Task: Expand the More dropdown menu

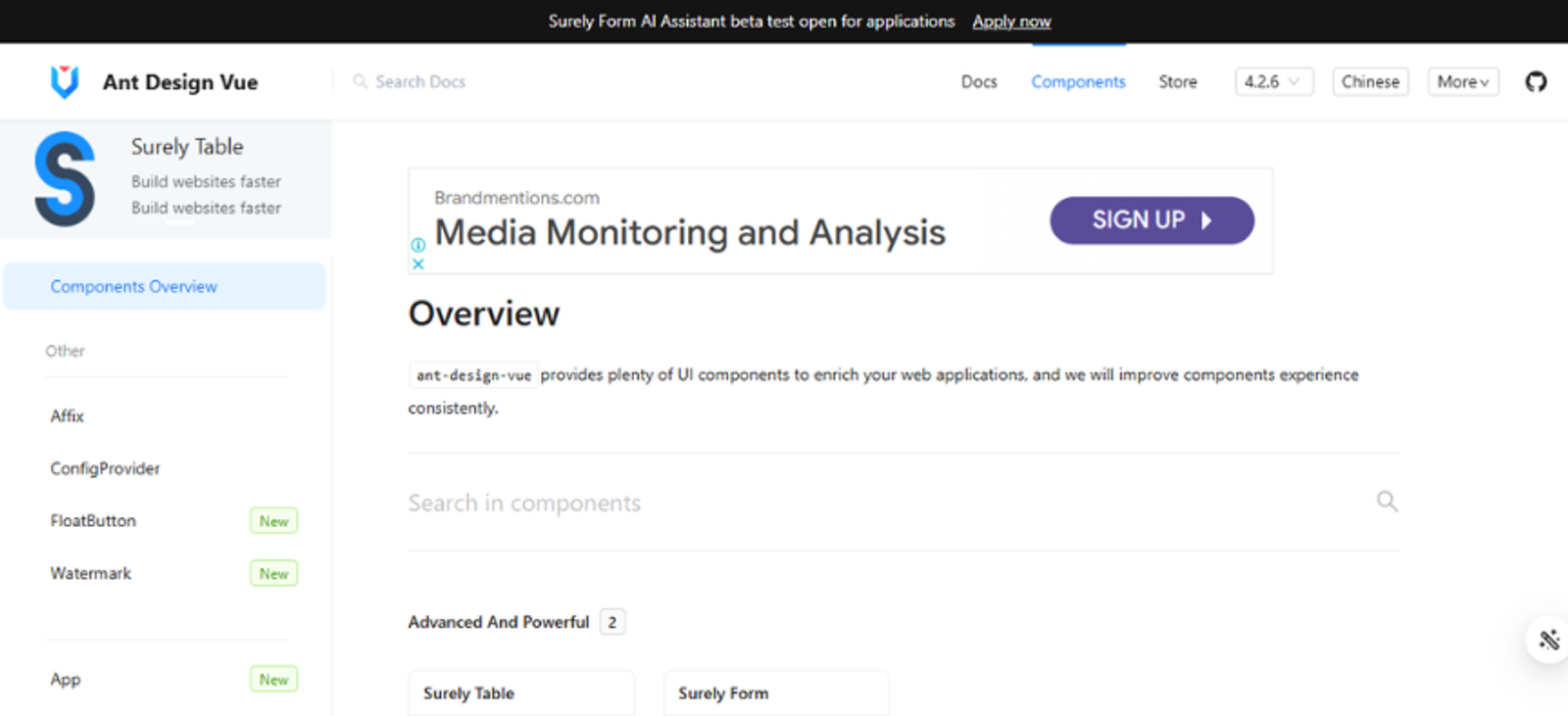Action: coord(1463,82)
